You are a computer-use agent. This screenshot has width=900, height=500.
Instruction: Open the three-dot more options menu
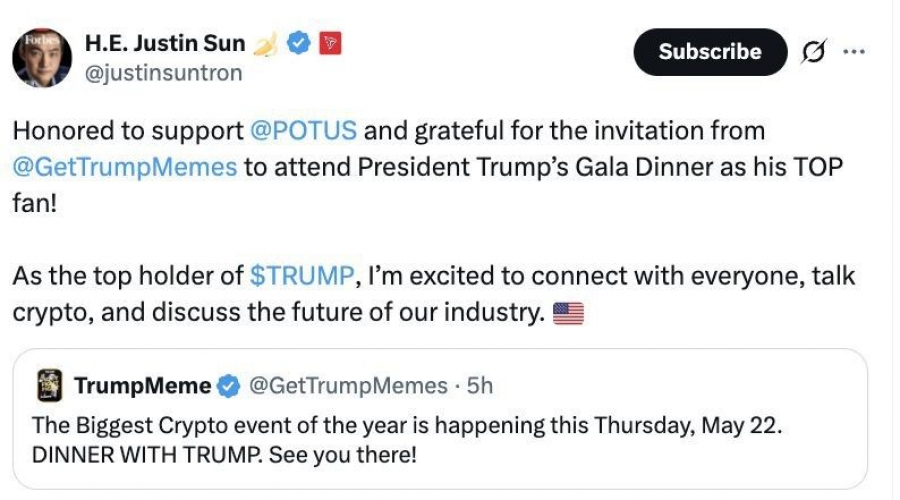tap(854, 52)
